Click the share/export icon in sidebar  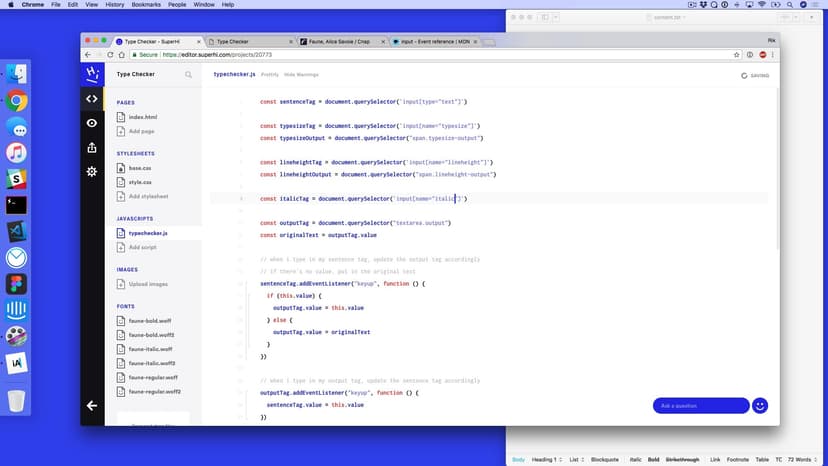92,147
